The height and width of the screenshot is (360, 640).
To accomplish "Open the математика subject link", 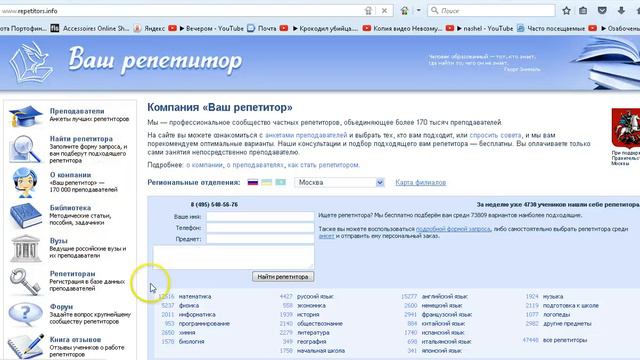I will coord(195,296).
